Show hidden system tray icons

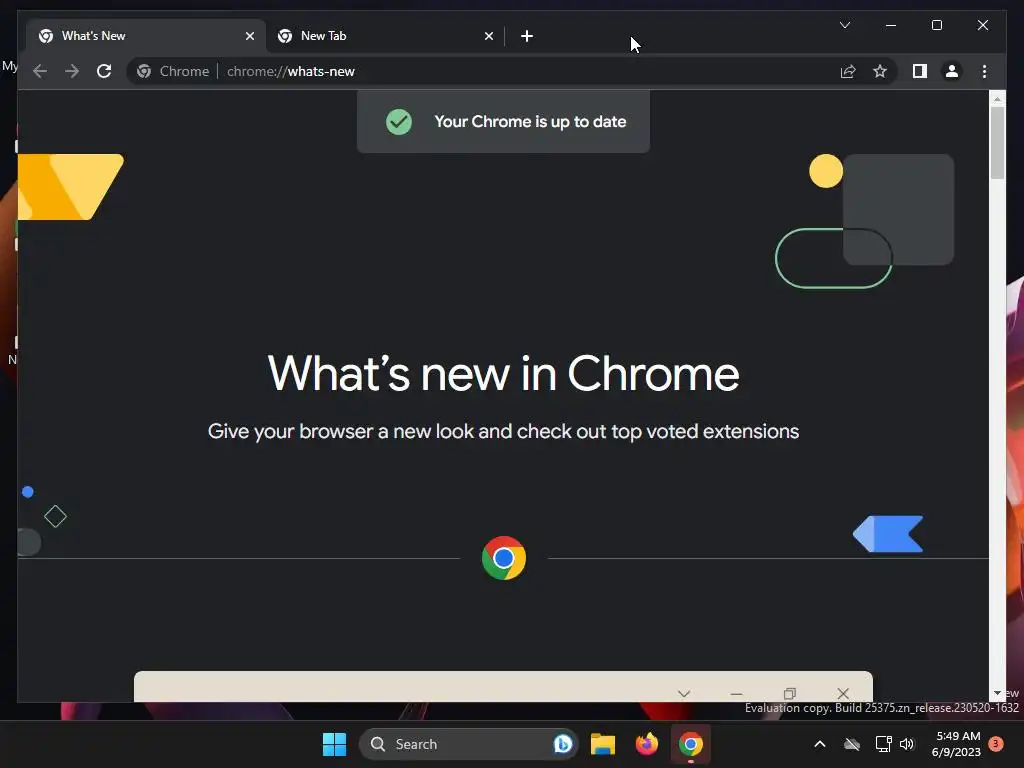(x=820, y=744)
